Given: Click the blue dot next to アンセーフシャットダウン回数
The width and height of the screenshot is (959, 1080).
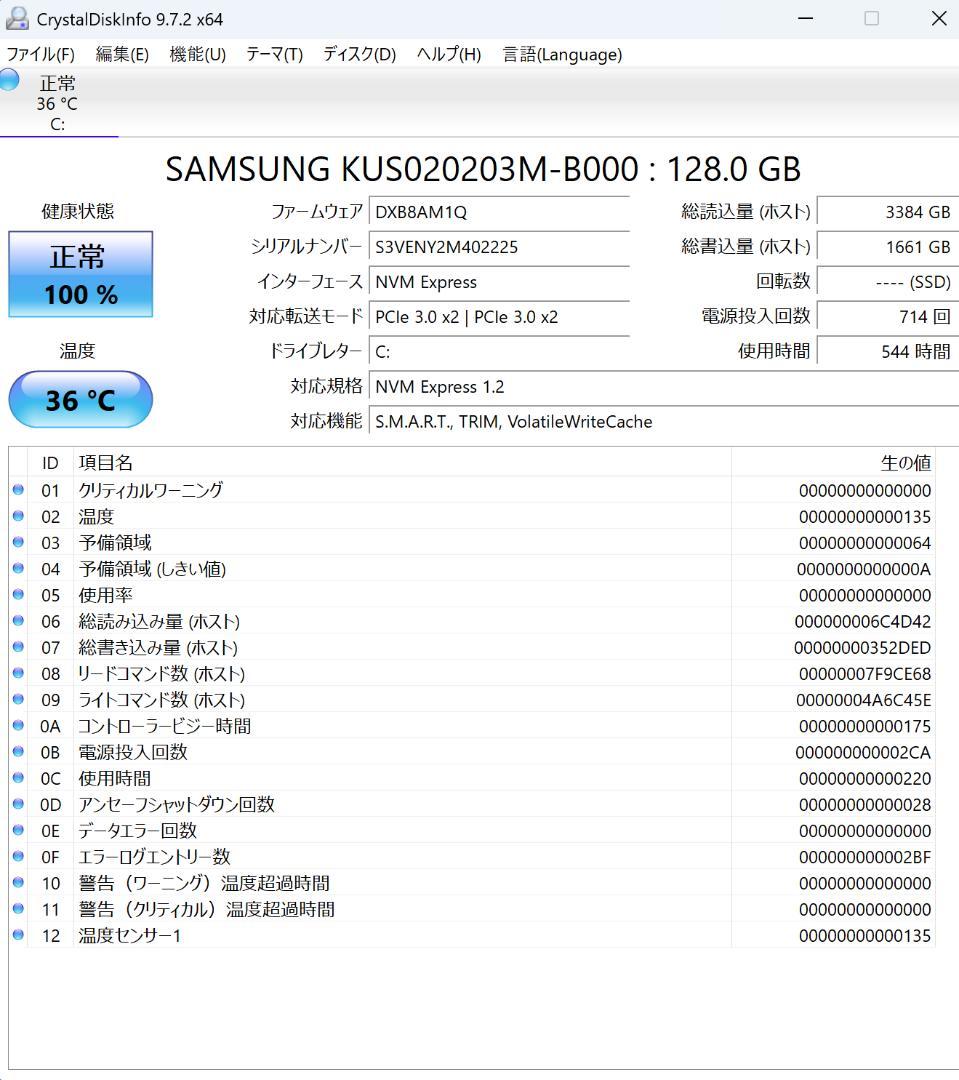Looking at the screenshot, I should 19,804.
